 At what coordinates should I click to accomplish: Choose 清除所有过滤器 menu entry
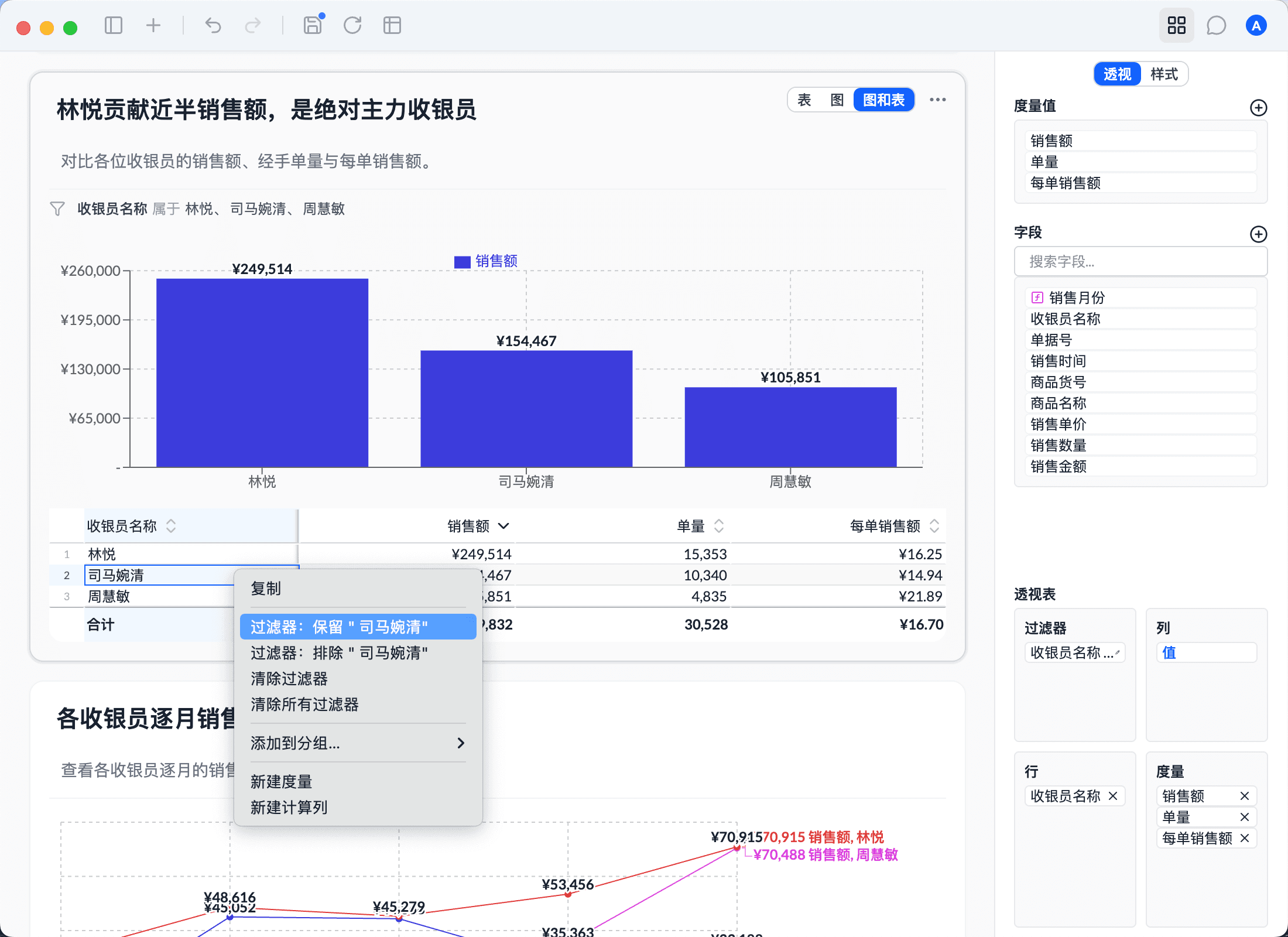tap(358, 704)
